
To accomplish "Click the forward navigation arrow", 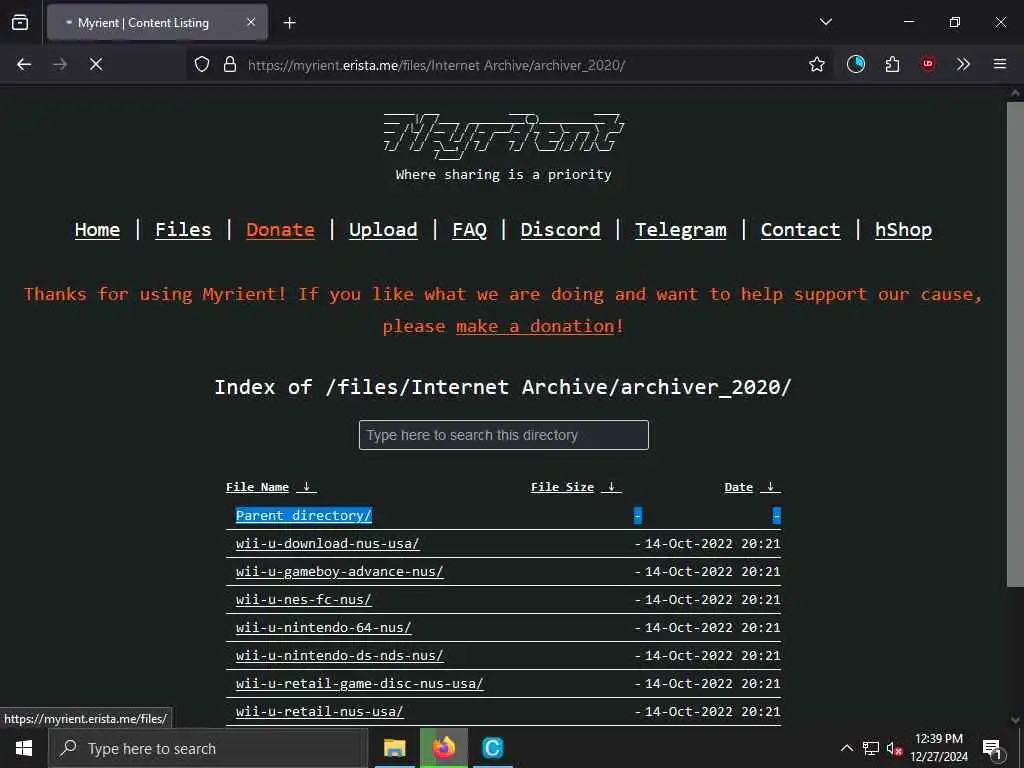I will [60, 64].
